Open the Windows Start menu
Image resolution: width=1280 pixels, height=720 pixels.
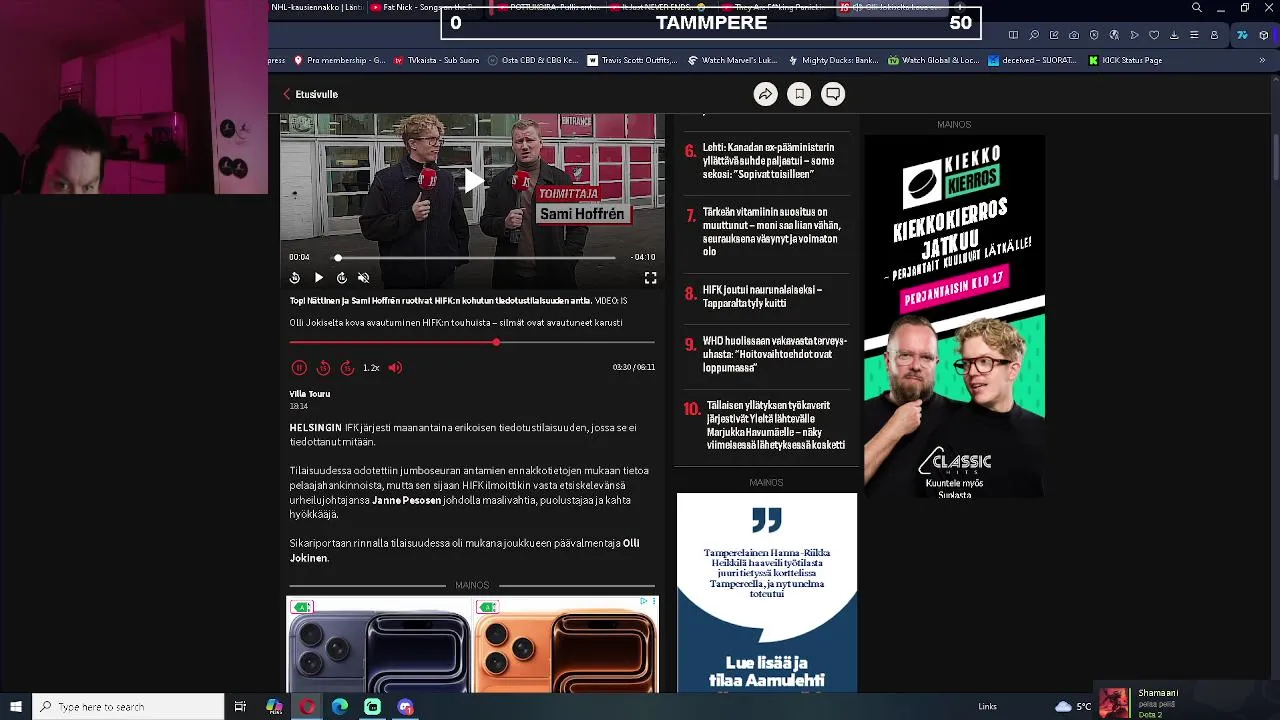pos(16,706)
